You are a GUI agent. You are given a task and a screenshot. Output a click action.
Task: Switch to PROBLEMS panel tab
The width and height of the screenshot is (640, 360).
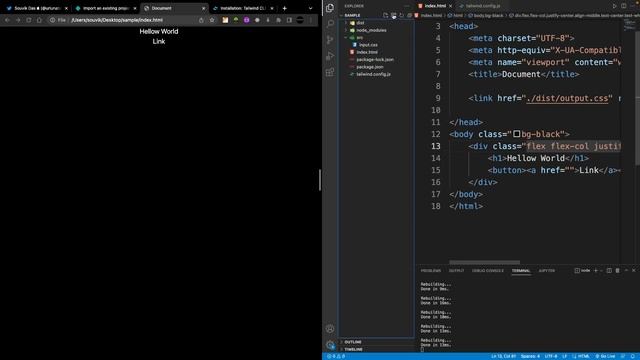[431, 271]
